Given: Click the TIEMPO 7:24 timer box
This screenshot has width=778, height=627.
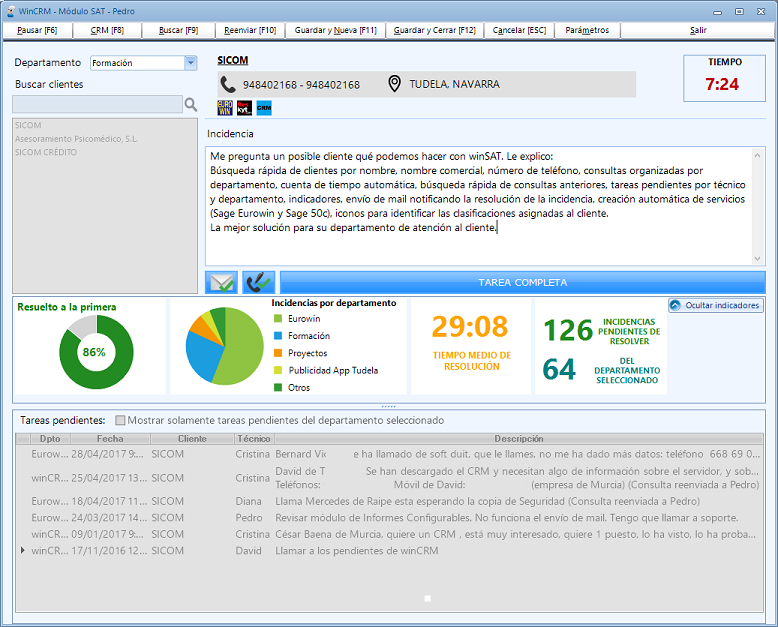Looking at the screenshot, I should (724, 78).
